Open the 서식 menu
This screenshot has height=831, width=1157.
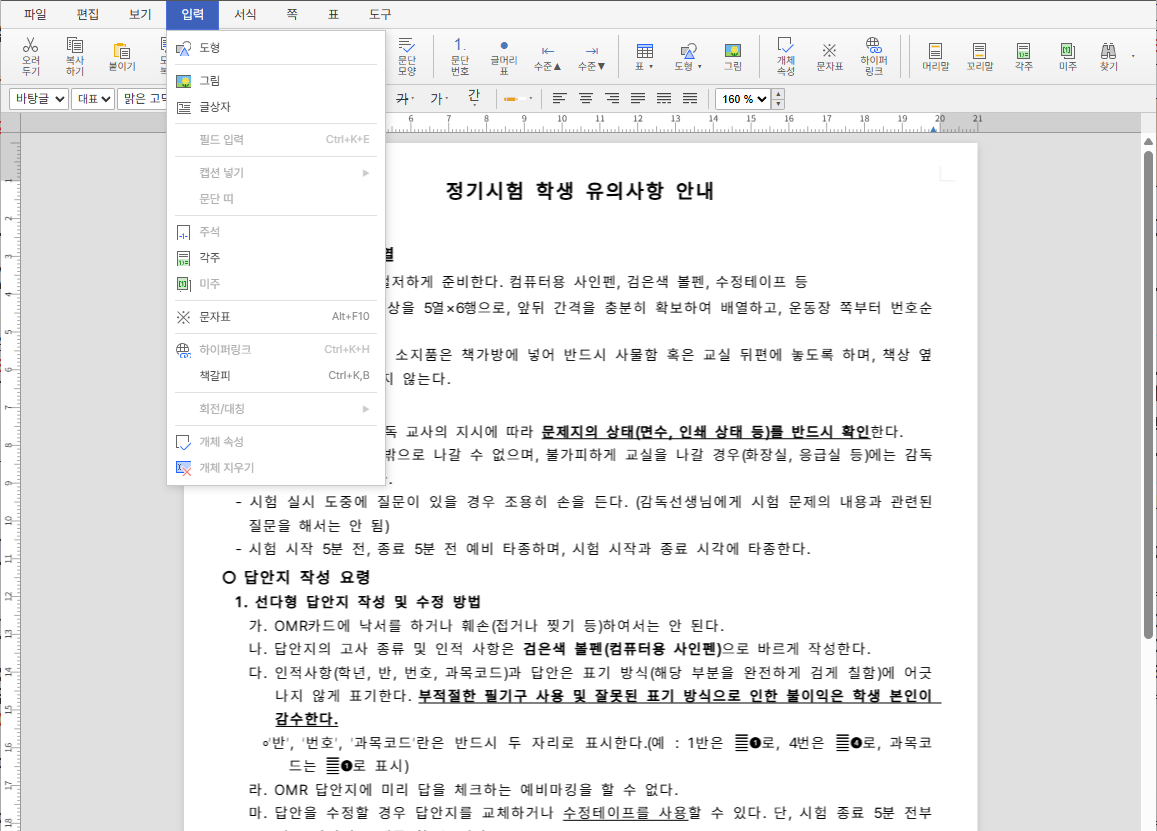[245, 14]
